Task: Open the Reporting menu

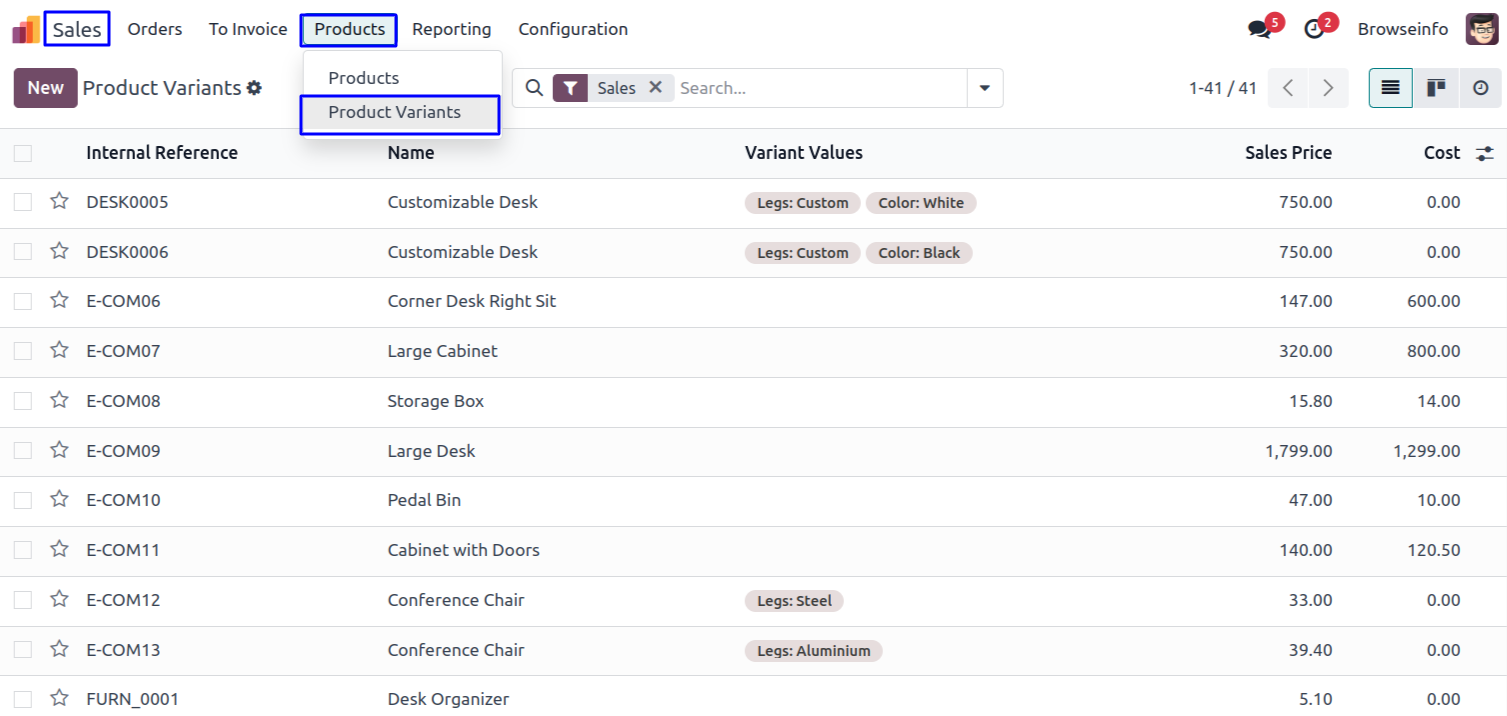Action: pos(451,29)
